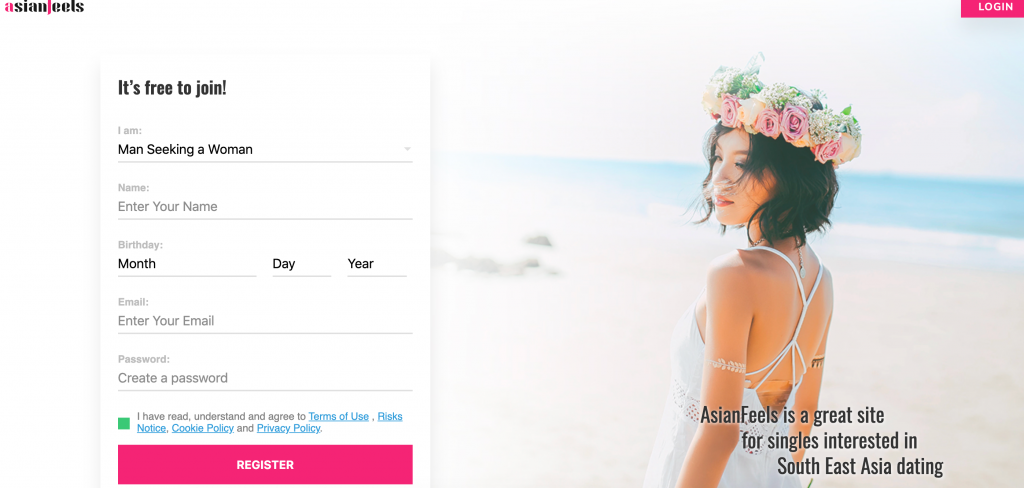Click the dropdown arrow beside Man Seeking a Woman

click(408, 150)
